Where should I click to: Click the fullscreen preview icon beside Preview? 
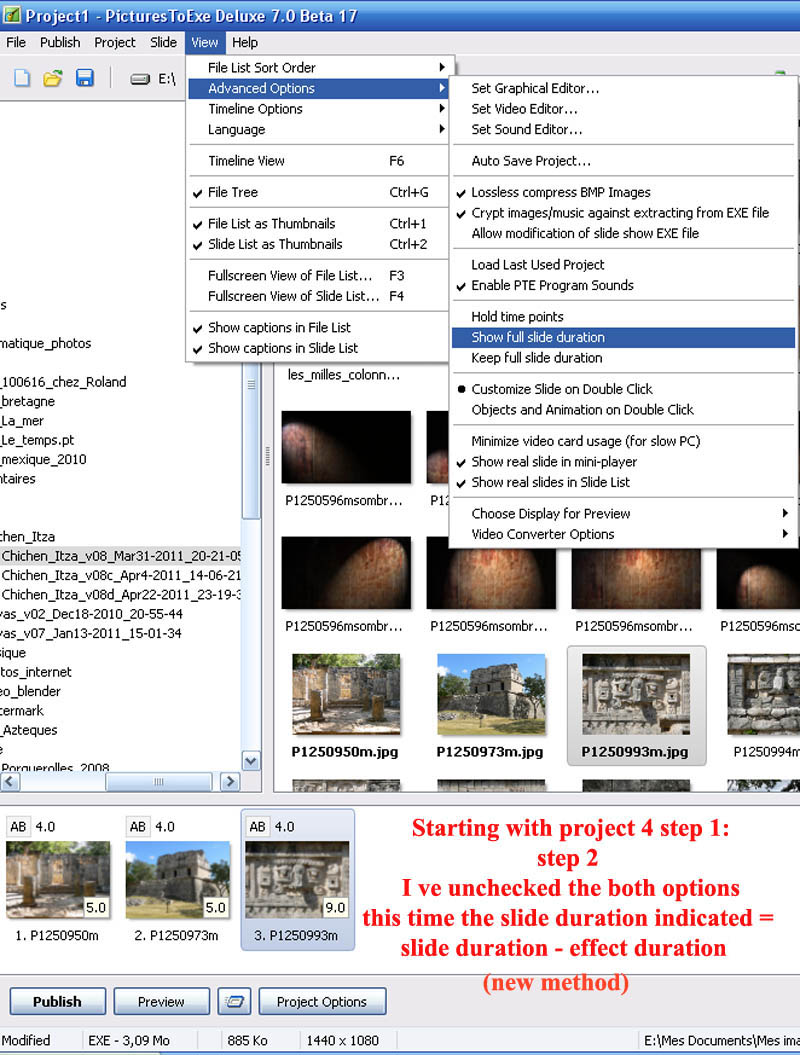coord(234,1001)
